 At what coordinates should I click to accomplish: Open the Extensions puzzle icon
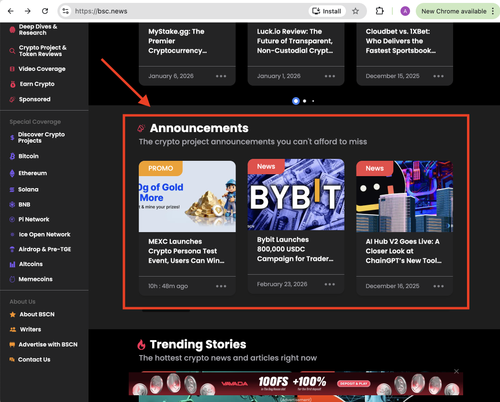379,11
